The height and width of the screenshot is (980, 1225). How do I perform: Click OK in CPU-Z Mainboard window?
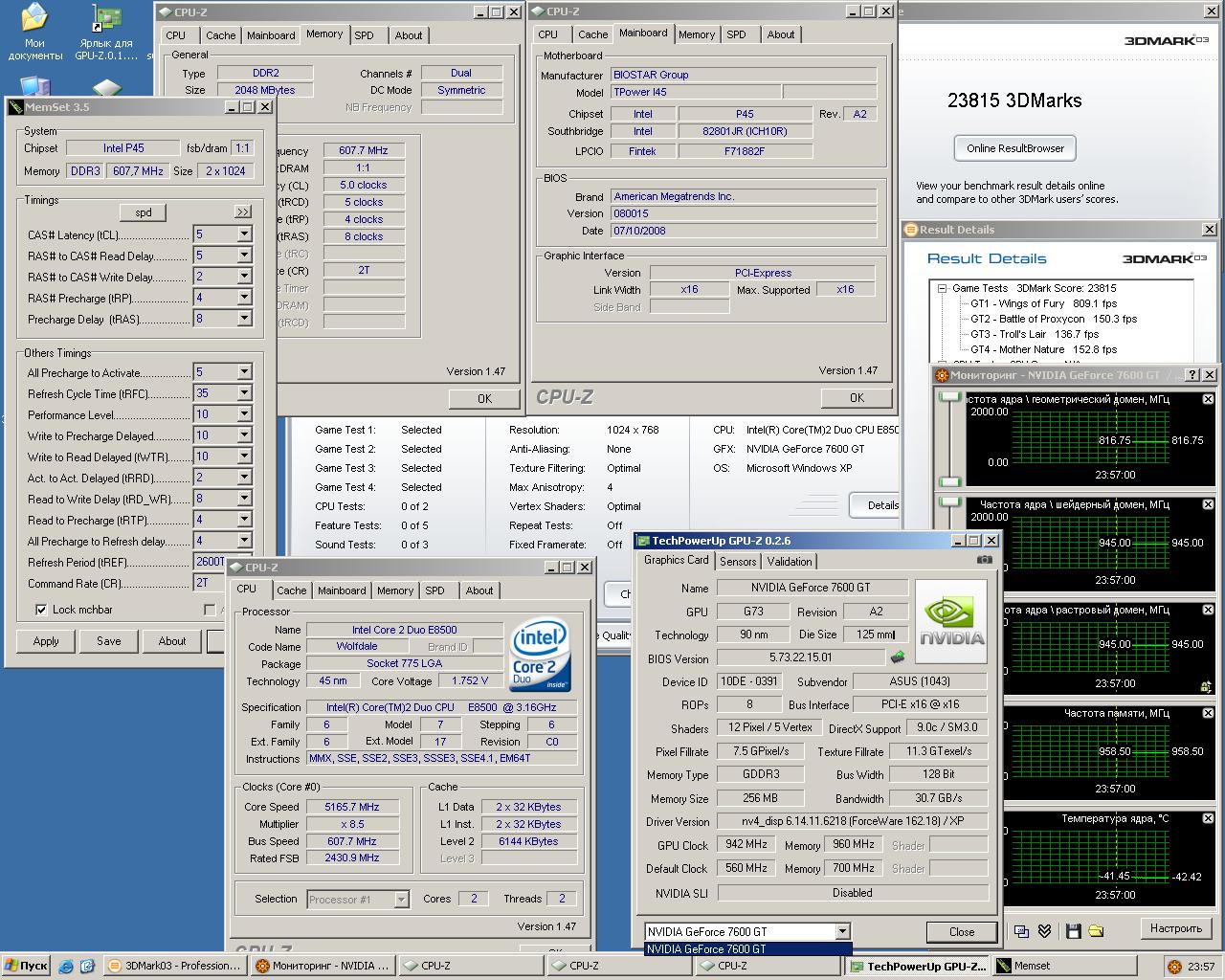857,398
